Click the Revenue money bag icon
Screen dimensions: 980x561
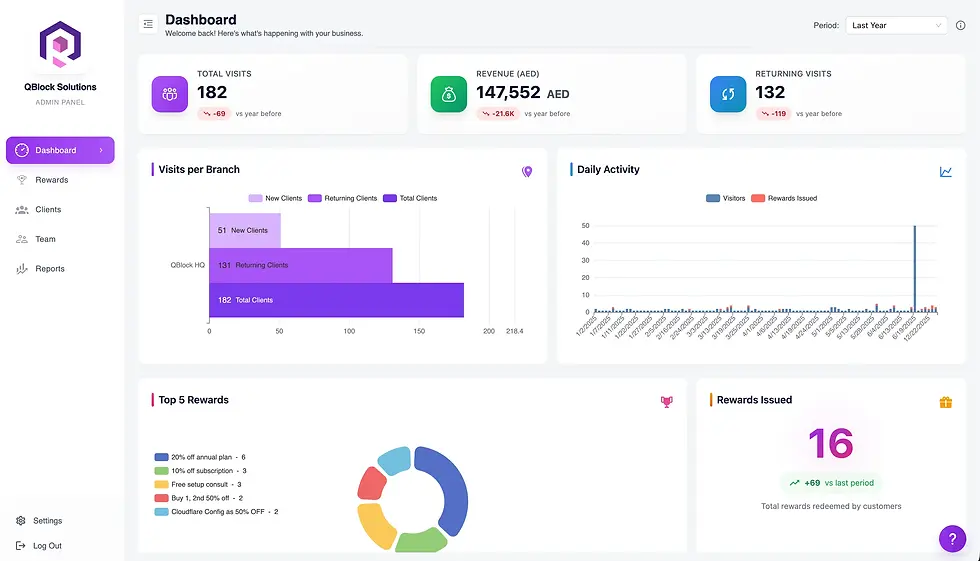pyautogui.click(x=449, y=94)
